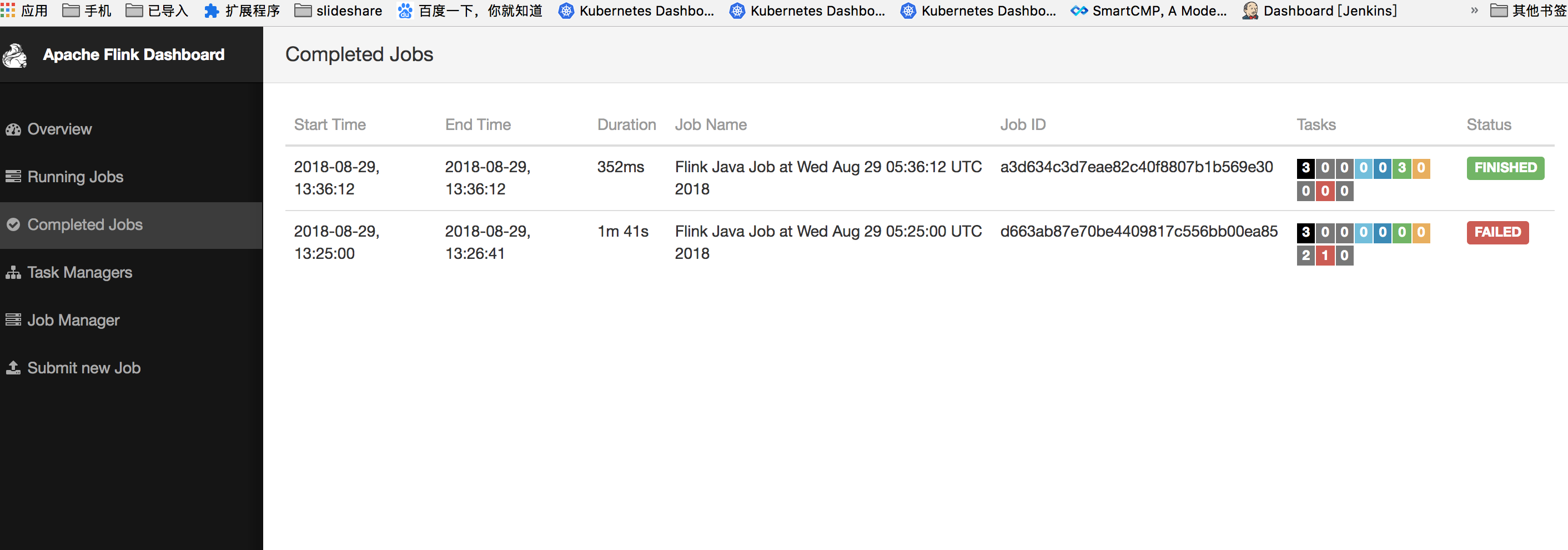This screenshot has height=550, width=1568.
Task: Click the Running Jobs list icon
Action: coord(13,177)
